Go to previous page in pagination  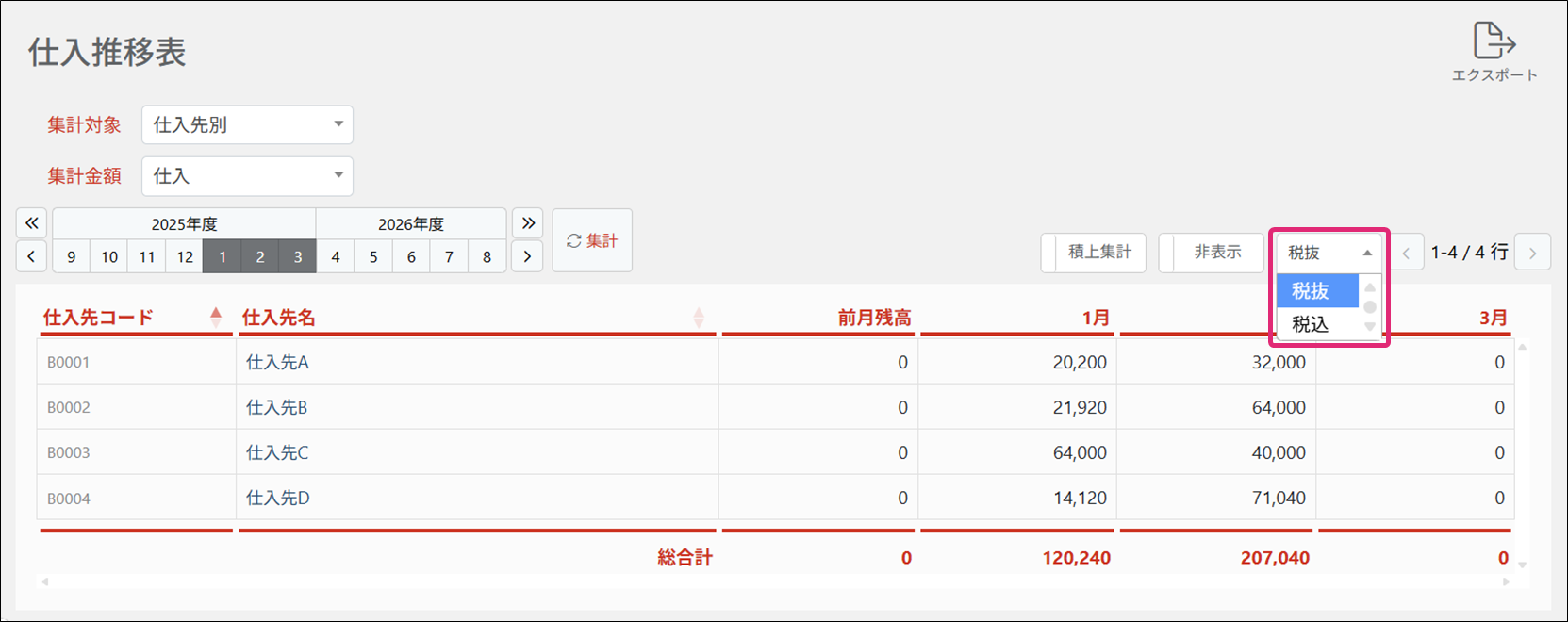click(1406, 253)
